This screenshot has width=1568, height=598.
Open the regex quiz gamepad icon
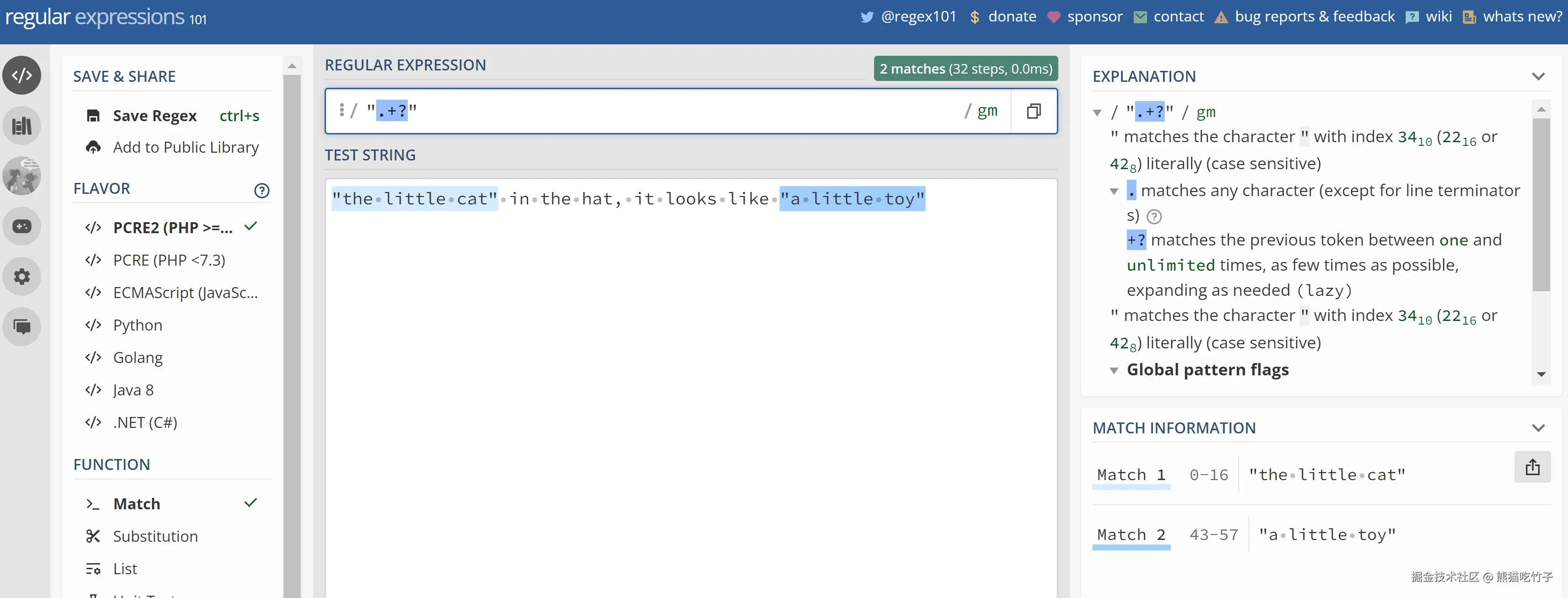pyautogui.click(x=22, y=226)
